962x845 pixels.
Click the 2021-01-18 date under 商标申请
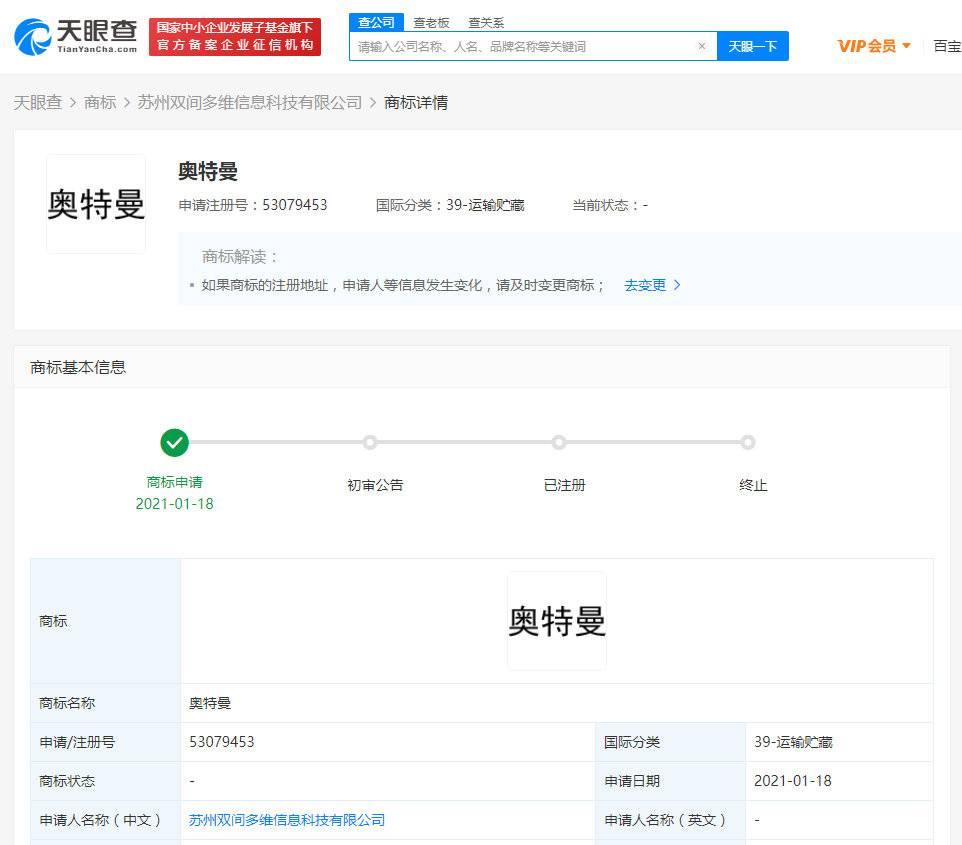pyautogui.click(x=174, y=504)
